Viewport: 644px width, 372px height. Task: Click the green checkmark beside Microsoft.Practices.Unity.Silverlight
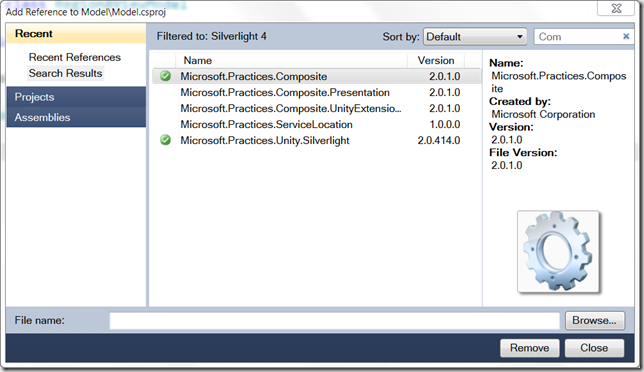coord(166,140)
